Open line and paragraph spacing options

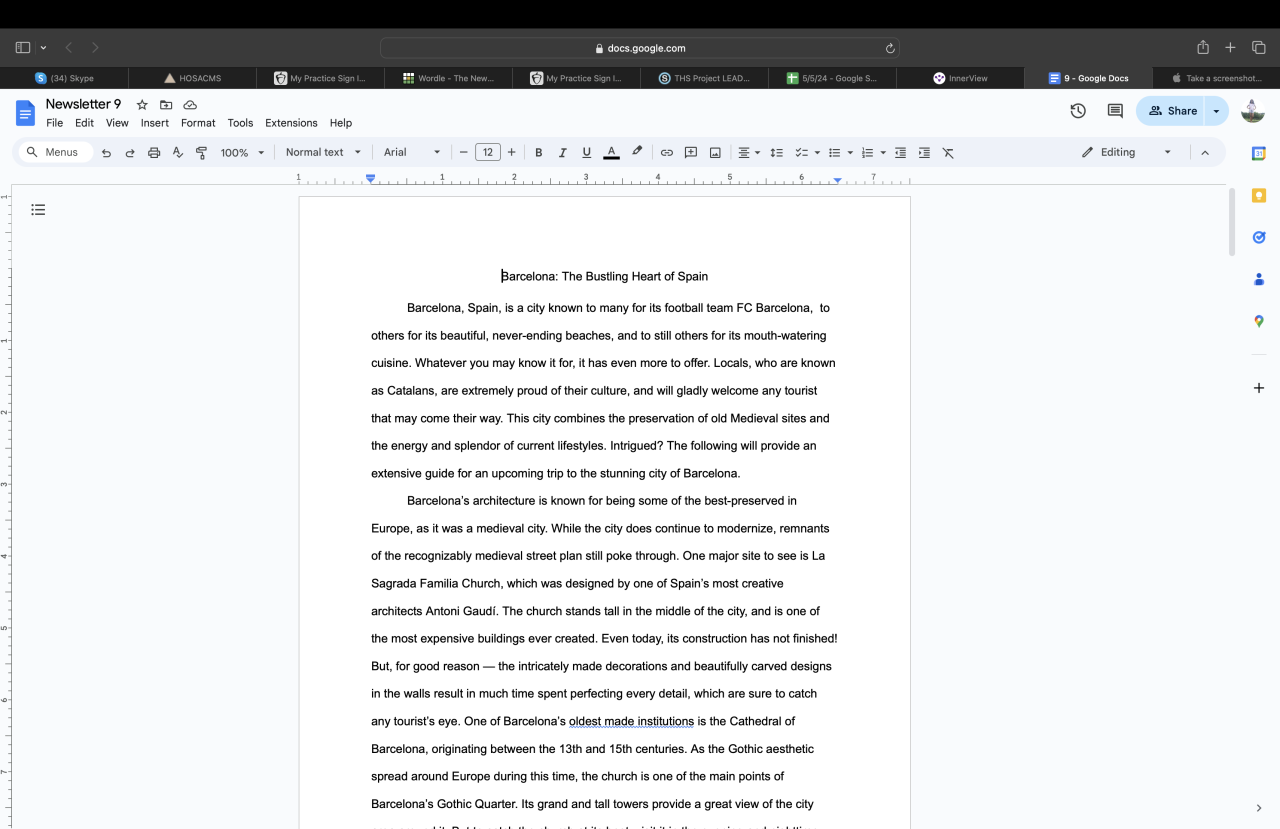coord(776,153)
